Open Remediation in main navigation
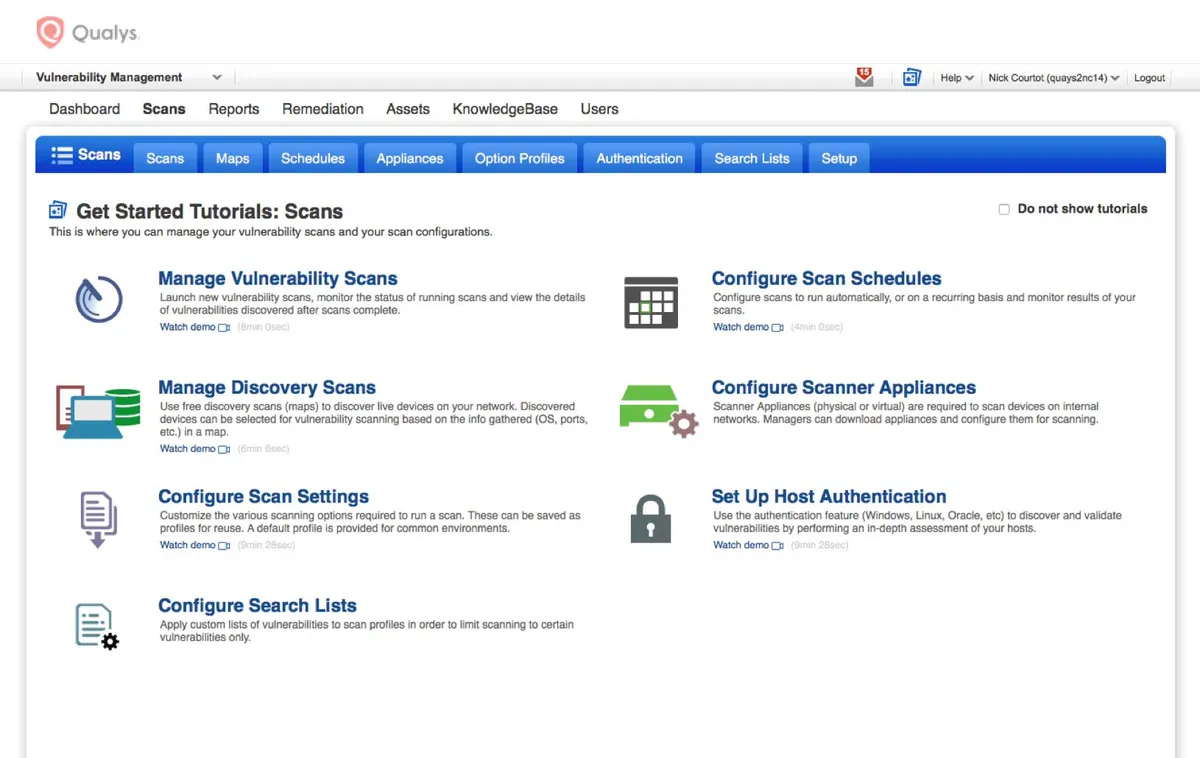This screenshot has height=758, width=1200. pos(323,109)
